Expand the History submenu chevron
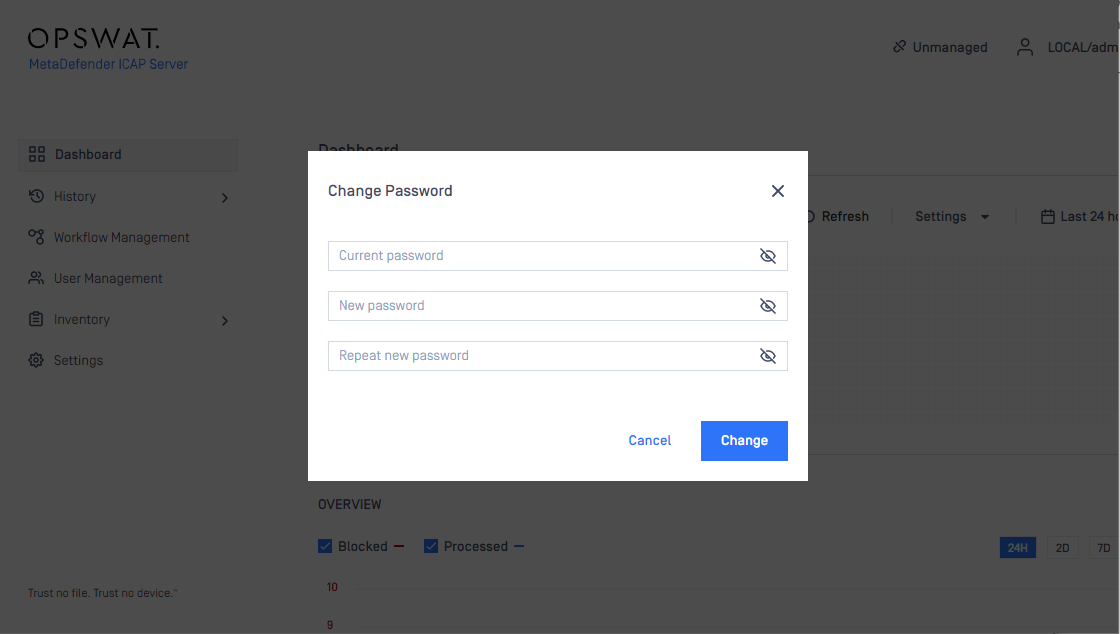The image size is (1120, 634). (225, 198)
